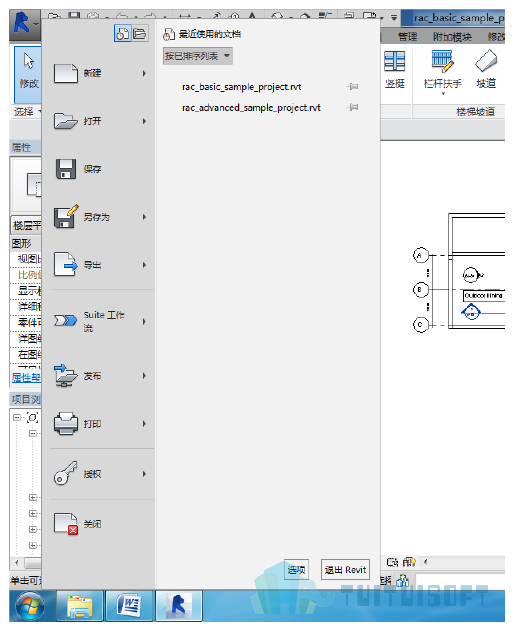This screenshot has width=514, height=632.
Task: Switch to Revit in the taskbar
Action: pos(179,606)
